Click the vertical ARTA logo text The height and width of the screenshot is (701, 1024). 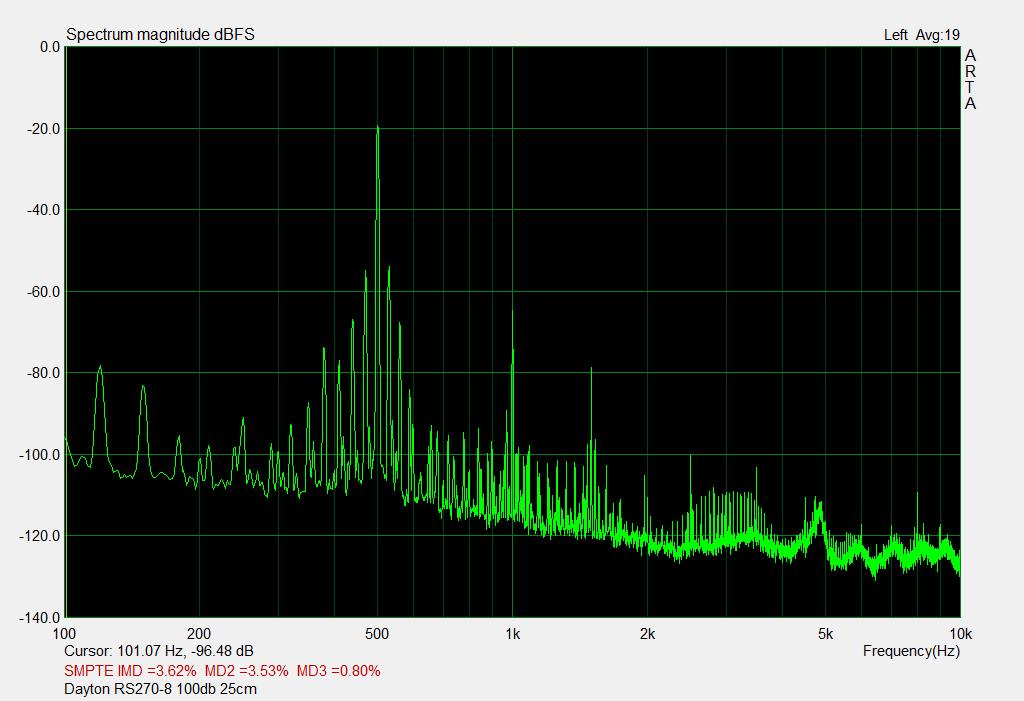tap(970, 80)
